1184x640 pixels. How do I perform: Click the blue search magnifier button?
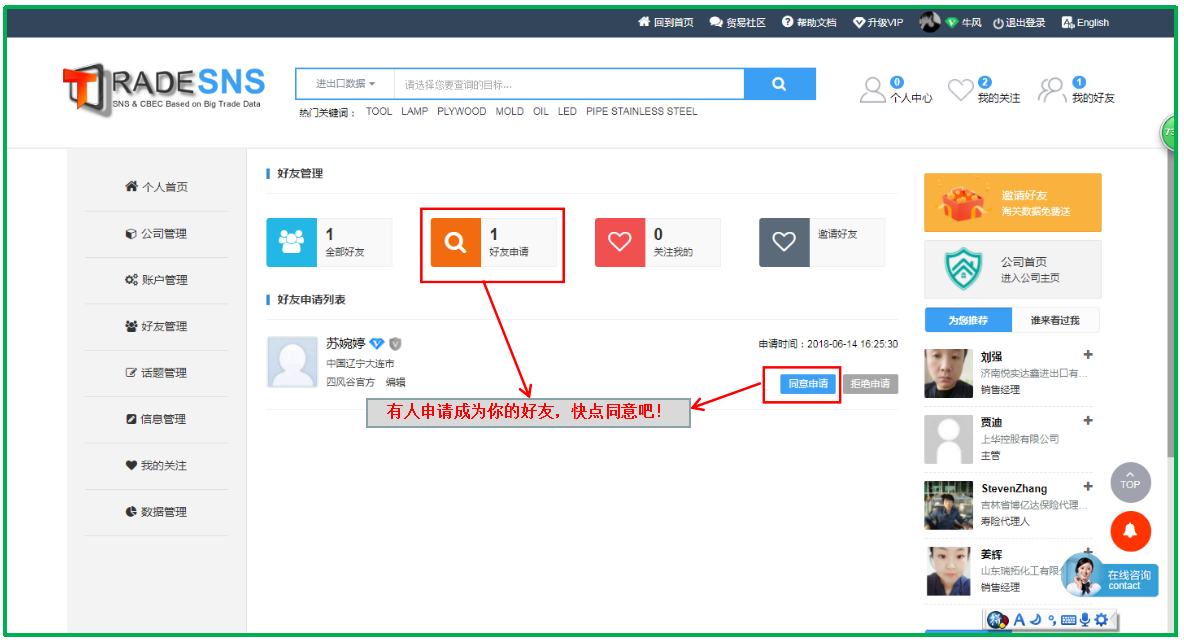pyautogui.click(x=779, y=84)
